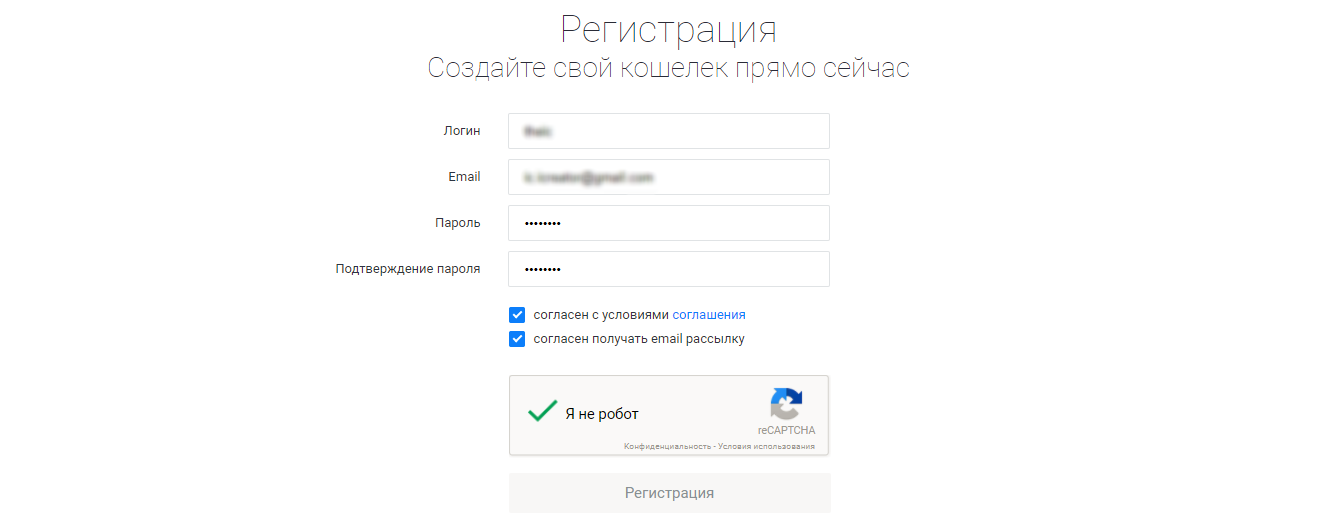The width and height of the screenshot is (1342, 523).
Task: Focus the Подтверждение пароля field
Action: coord(669,269)
